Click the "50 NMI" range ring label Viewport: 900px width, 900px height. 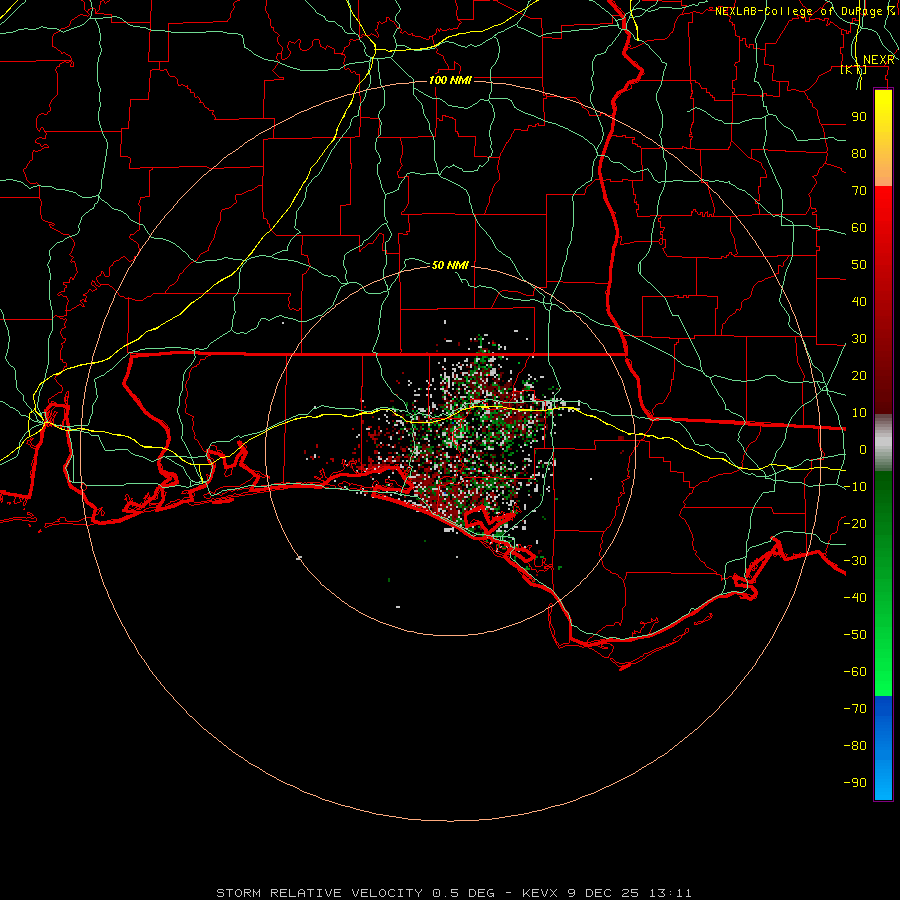click(451, 265)
